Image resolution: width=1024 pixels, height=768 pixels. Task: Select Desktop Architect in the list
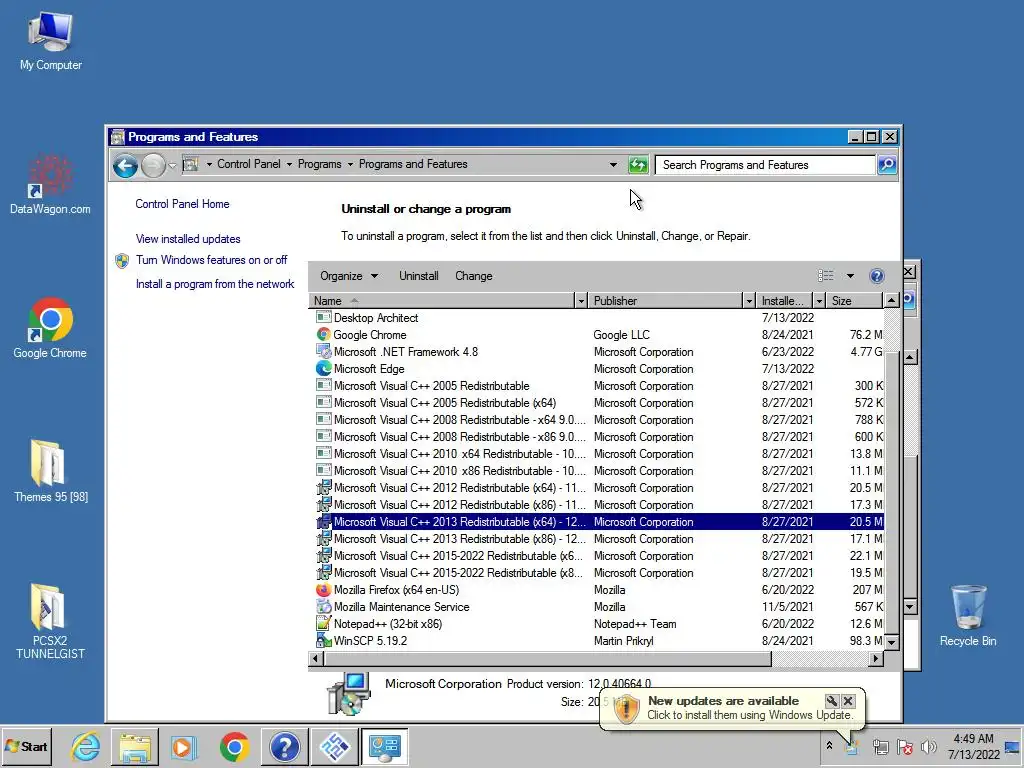596,317
